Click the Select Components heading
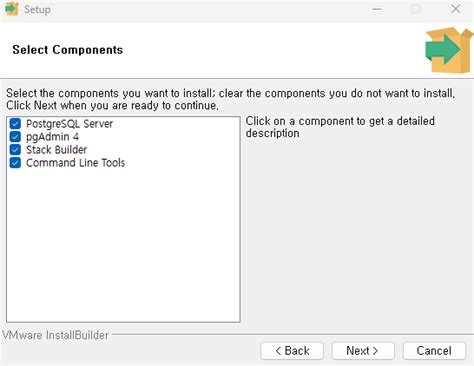This screenshot has width=474, height=366. [68, 50]
